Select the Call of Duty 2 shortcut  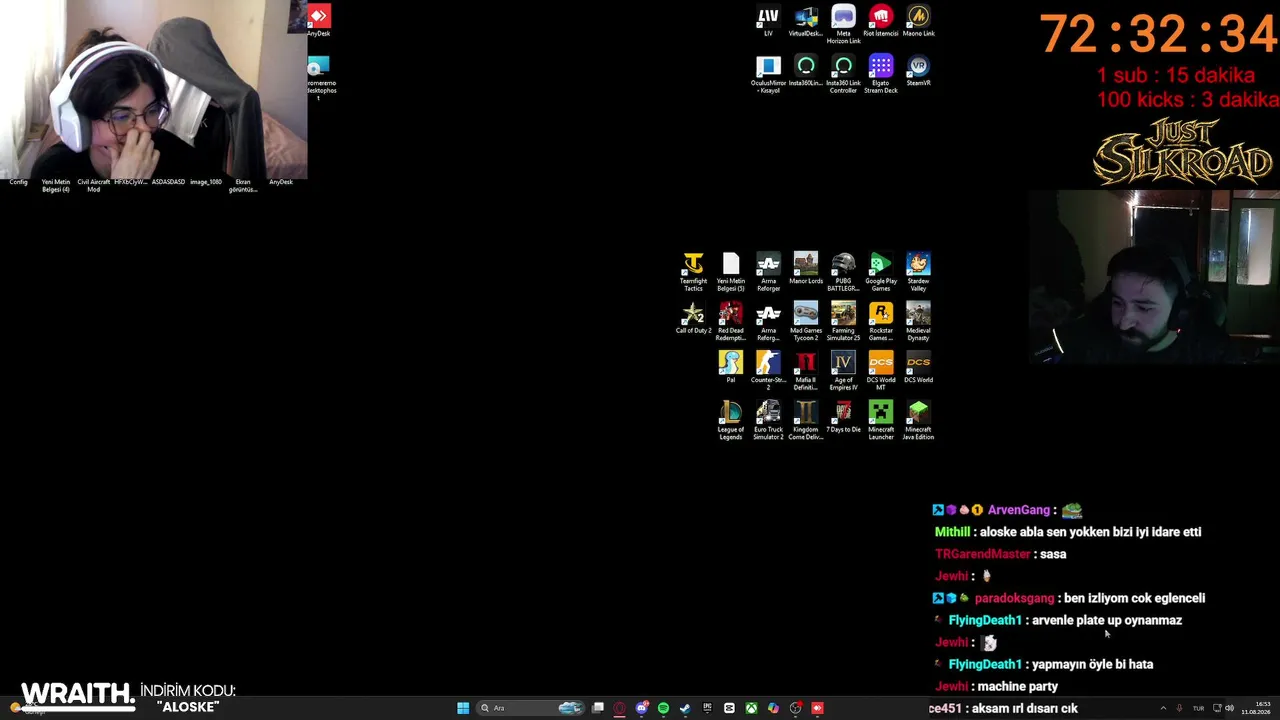(693, 318)
